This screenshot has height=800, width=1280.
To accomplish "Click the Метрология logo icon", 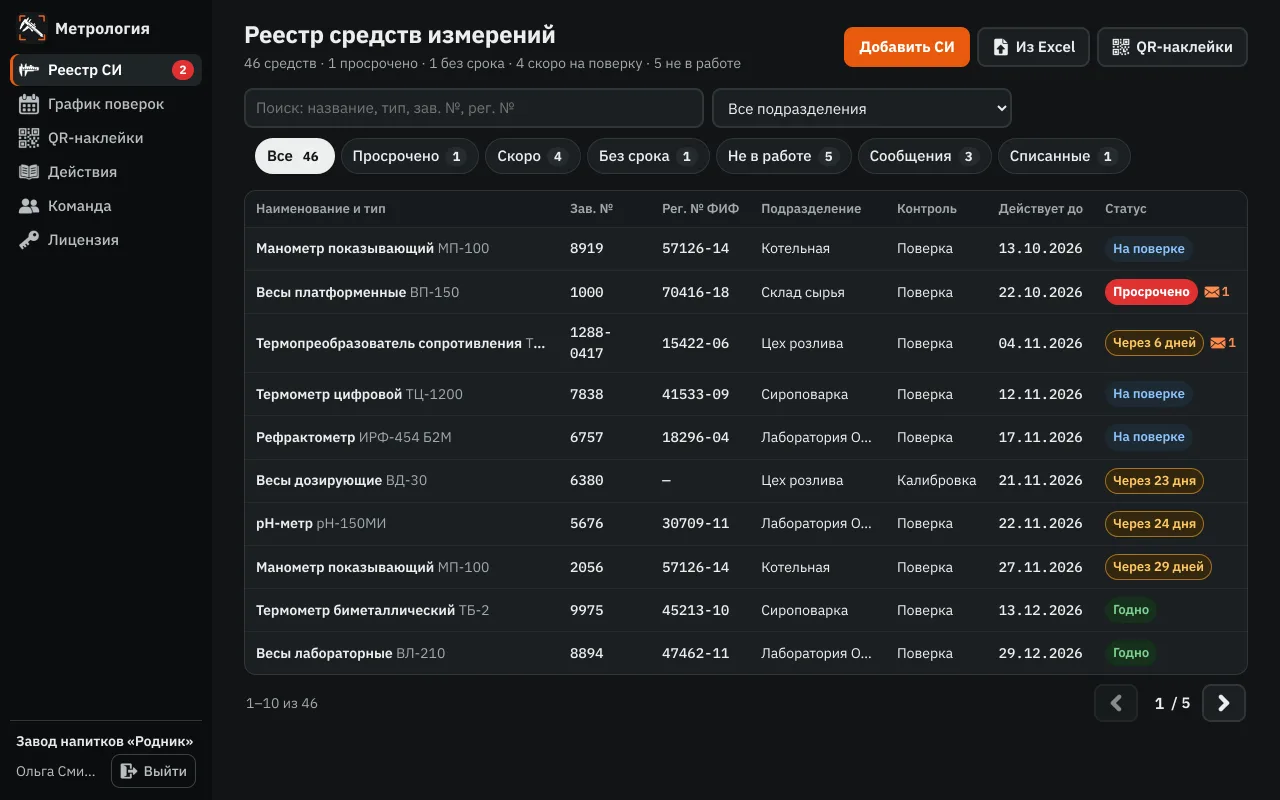I will (32, 28).
